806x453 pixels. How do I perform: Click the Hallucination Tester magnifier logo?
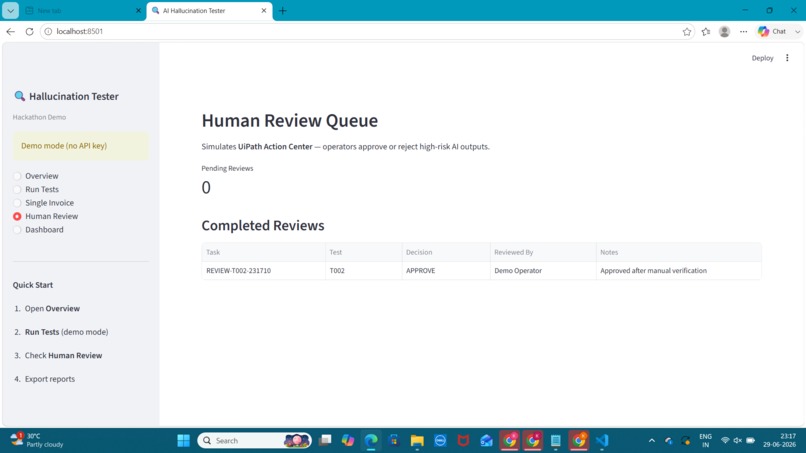point(20,96)
